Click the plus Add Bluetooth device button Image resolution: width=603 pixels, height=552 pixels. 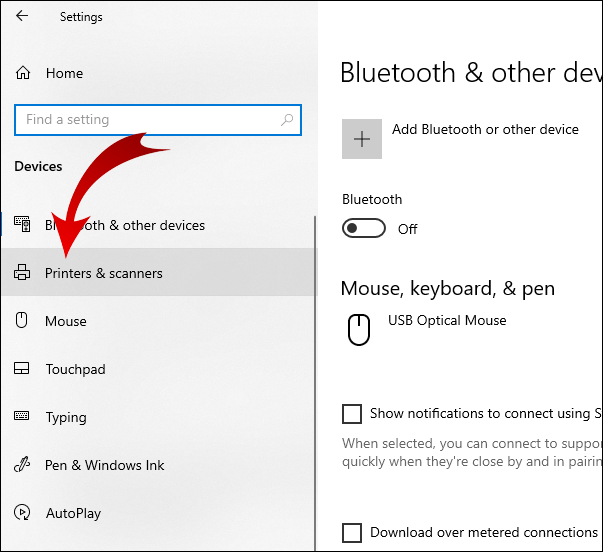click(x=362, y=139)
